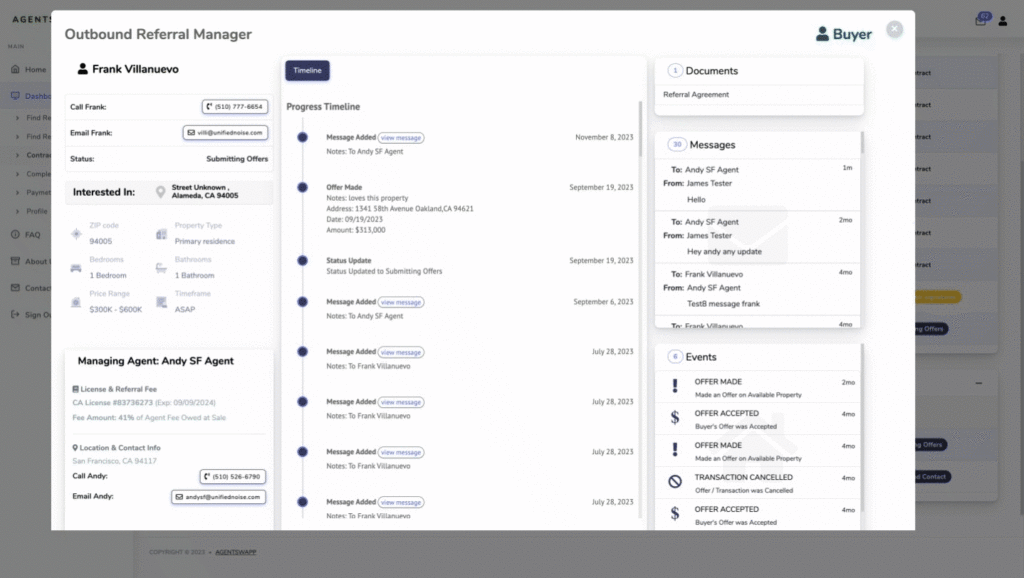Click the TRANSACTION CANCELLED event row
Viewport: 1024px width, 578px height.
point(758,483)
